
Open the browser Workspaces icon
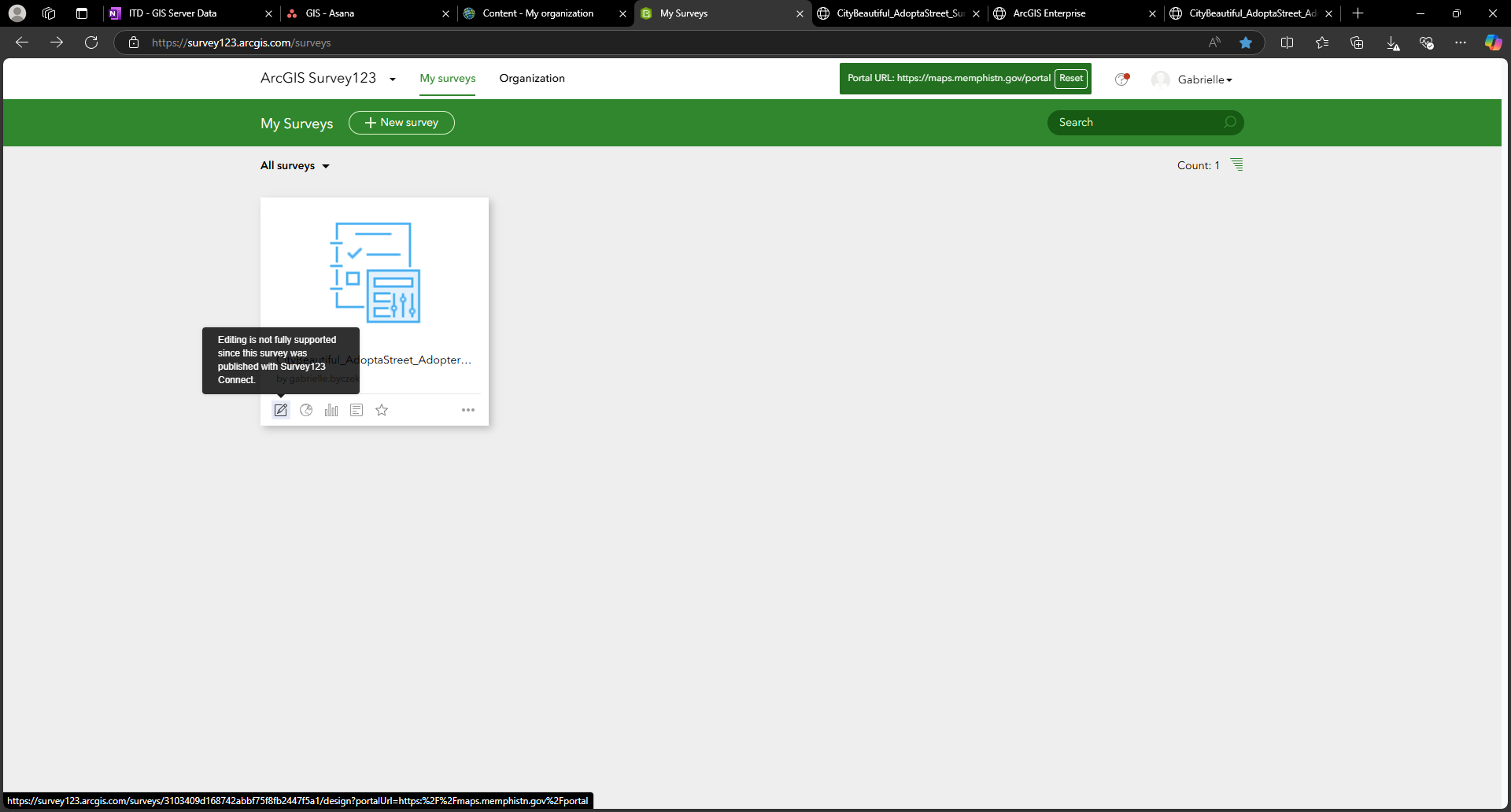[49, 13]
